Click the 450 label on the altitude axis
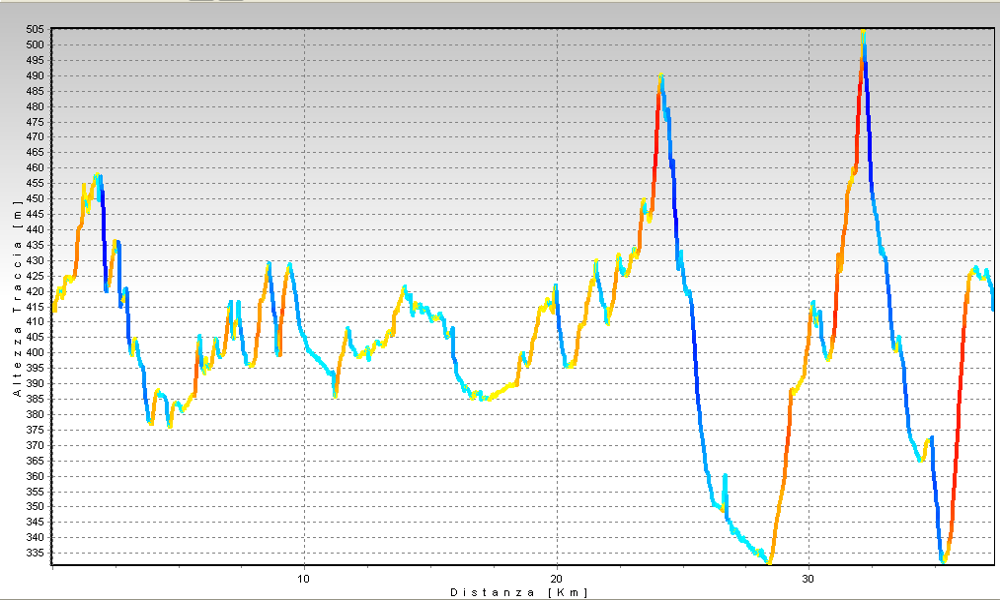1000x600 pixels. point(37,198)
